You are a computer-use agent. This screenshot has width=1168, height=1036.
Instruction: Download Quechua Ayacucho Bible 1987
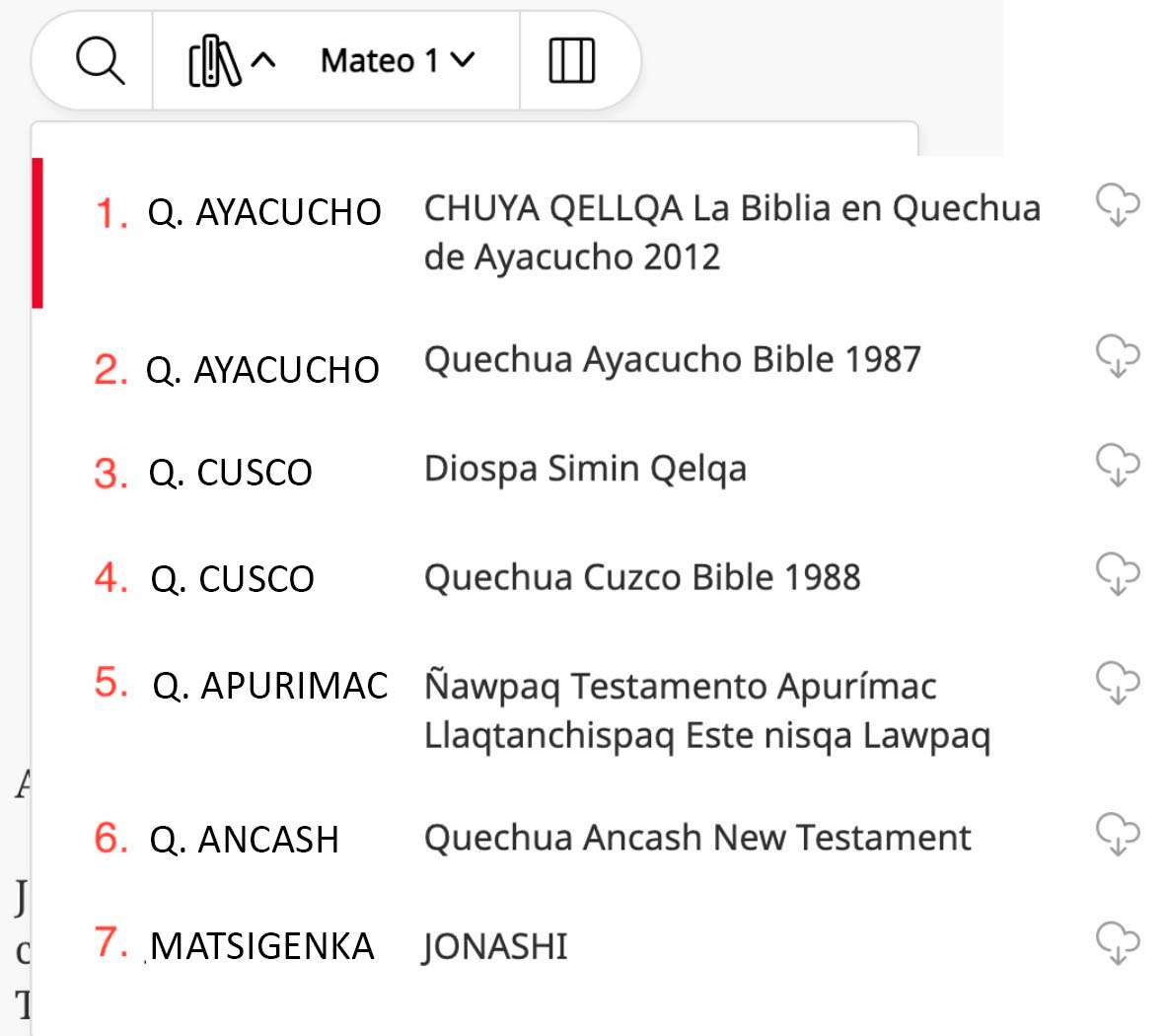pos(1118,356)
